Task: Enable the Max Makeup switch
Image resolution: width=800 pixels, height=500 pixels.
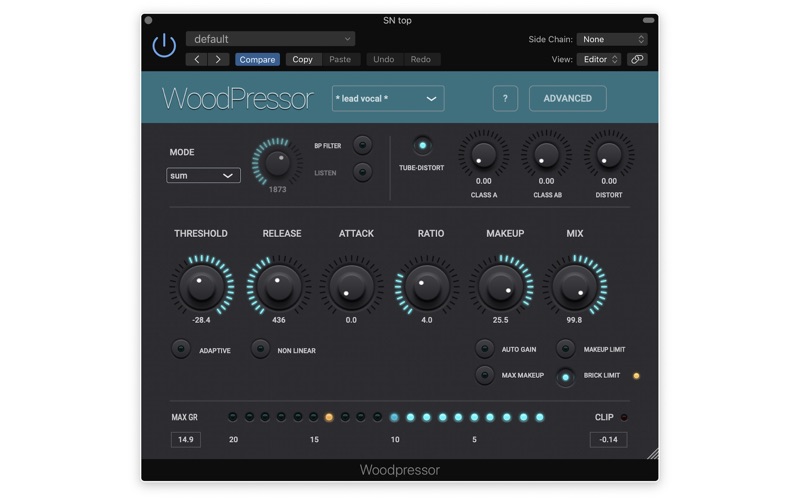Action: tap(485, 376)
